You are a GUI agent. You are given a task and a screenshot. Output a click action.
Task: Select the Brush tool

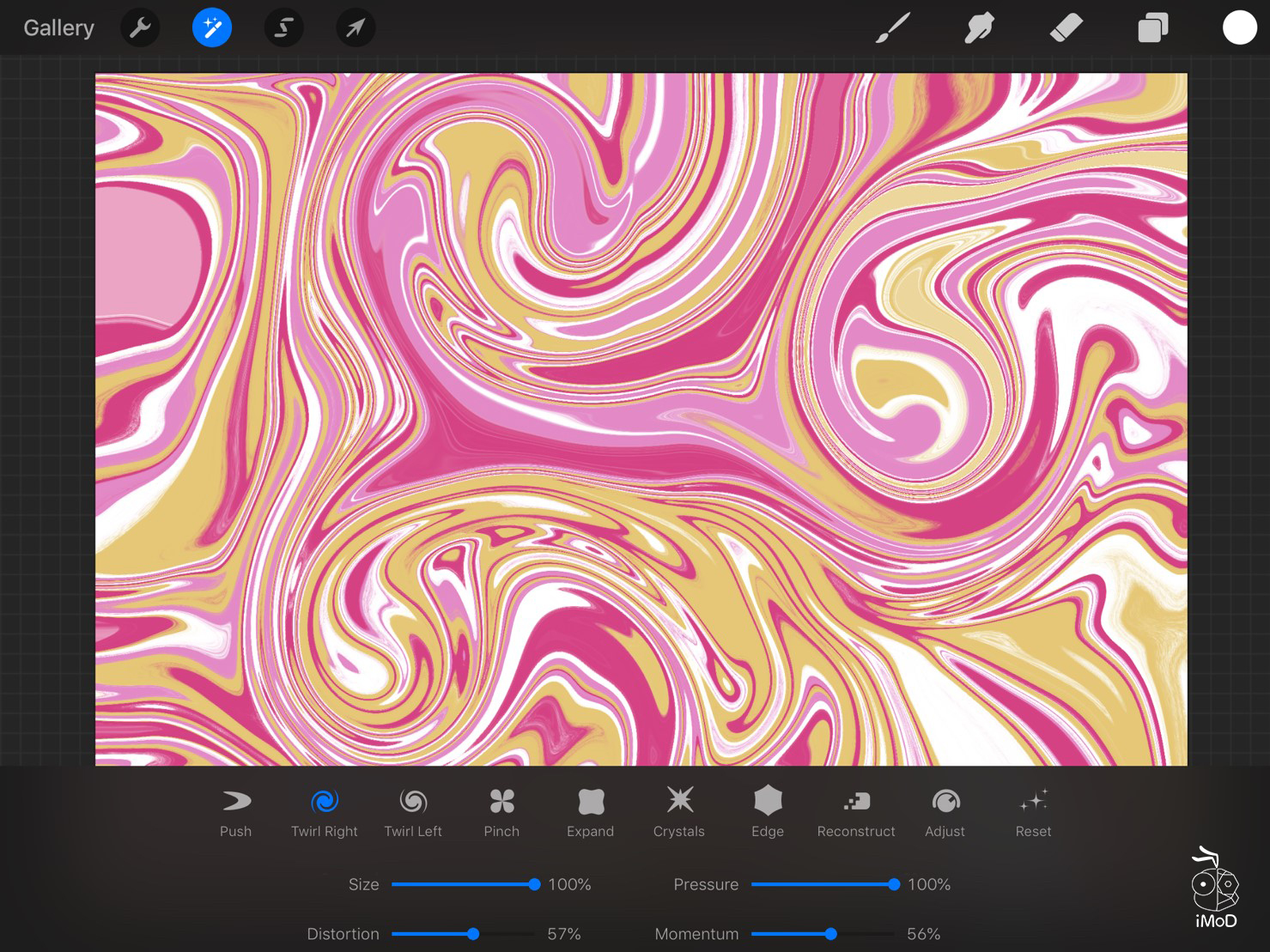point(893,28)
